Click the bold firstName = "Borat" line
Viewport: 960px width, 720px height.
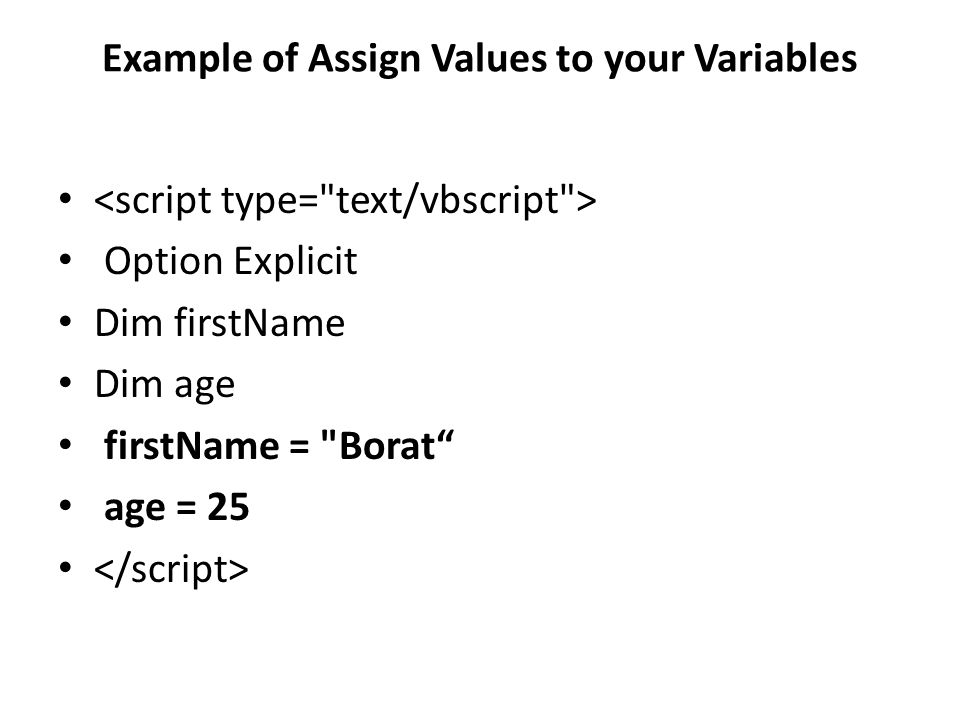coord(279,445)
